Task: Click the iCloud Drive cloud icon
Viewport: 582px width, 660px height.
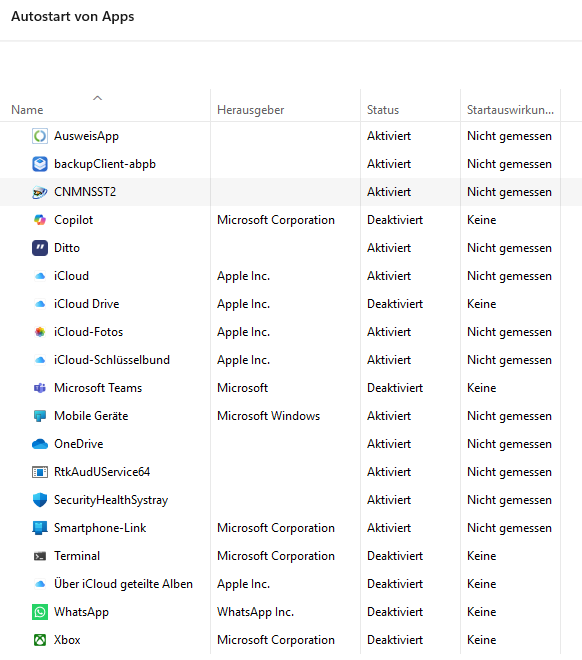Action: [x=40, y=304]
